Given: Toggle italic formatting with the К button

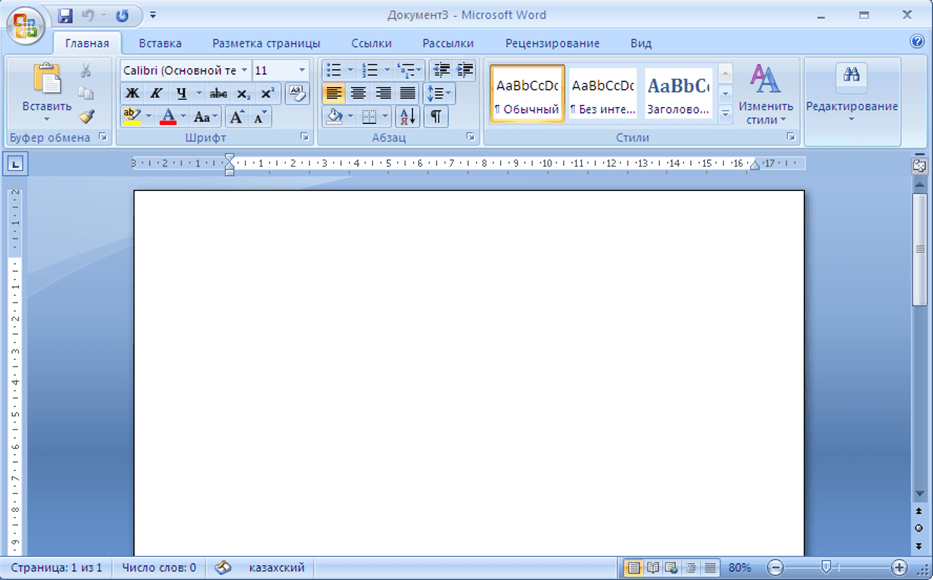Looking at the screenshot, I should click(x=156, y=93).
